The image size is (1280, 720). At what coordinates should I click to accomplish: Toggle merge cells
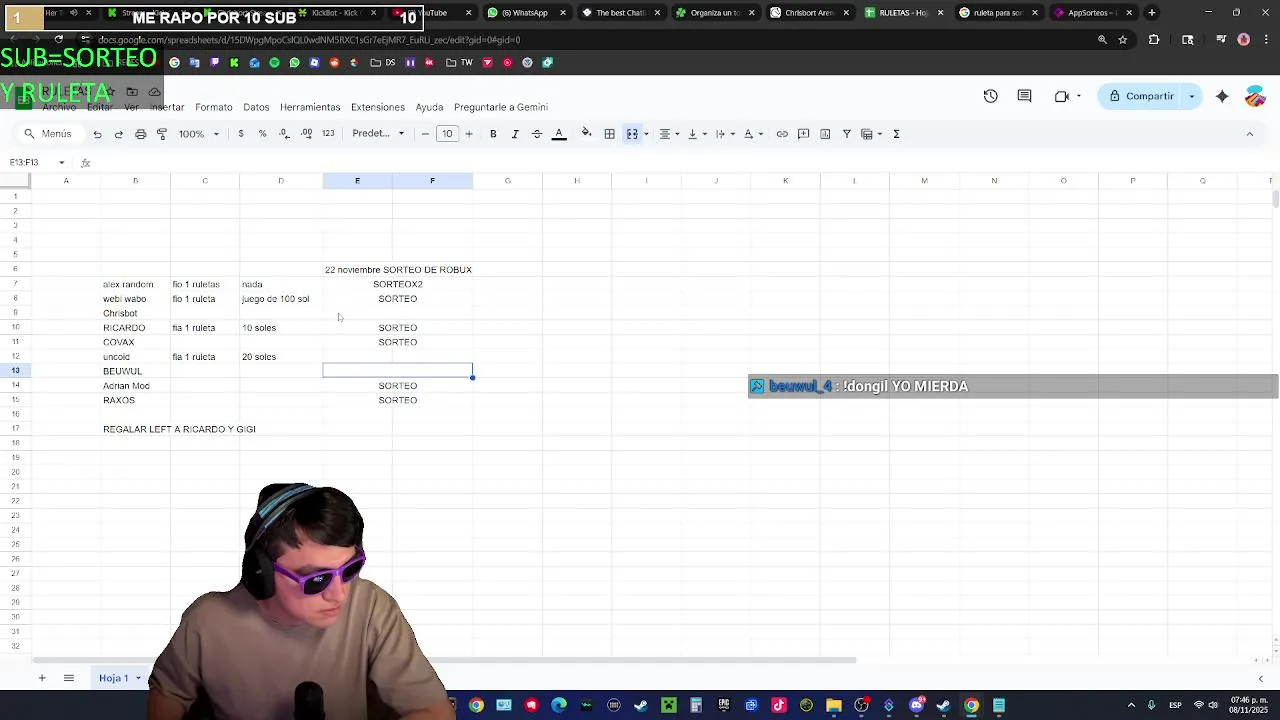pos(632,134)
